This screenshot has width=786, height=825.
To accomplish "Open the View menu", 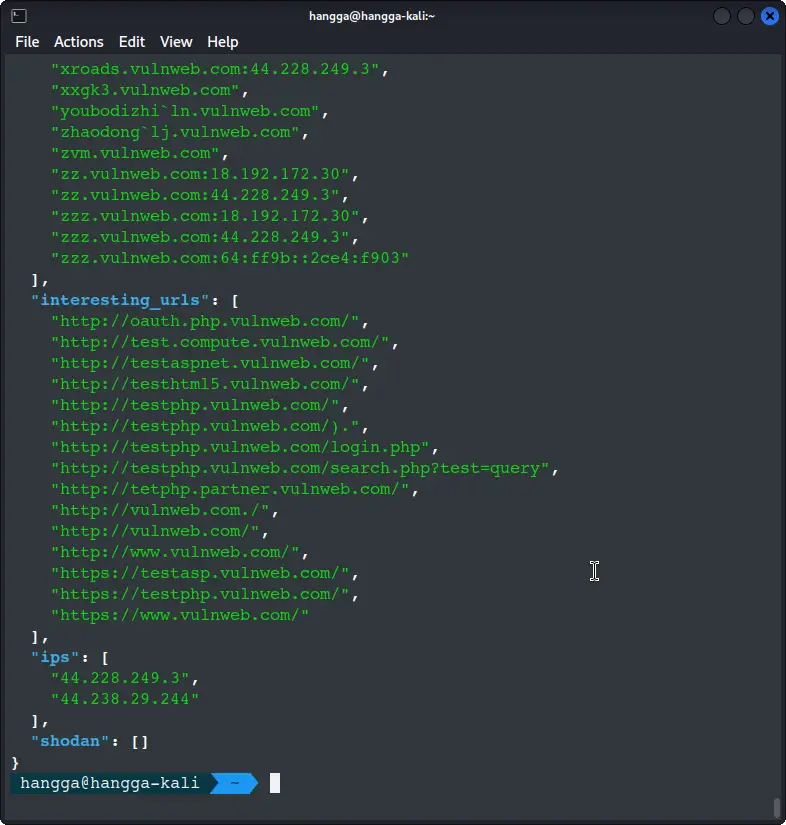I will 176,42.
